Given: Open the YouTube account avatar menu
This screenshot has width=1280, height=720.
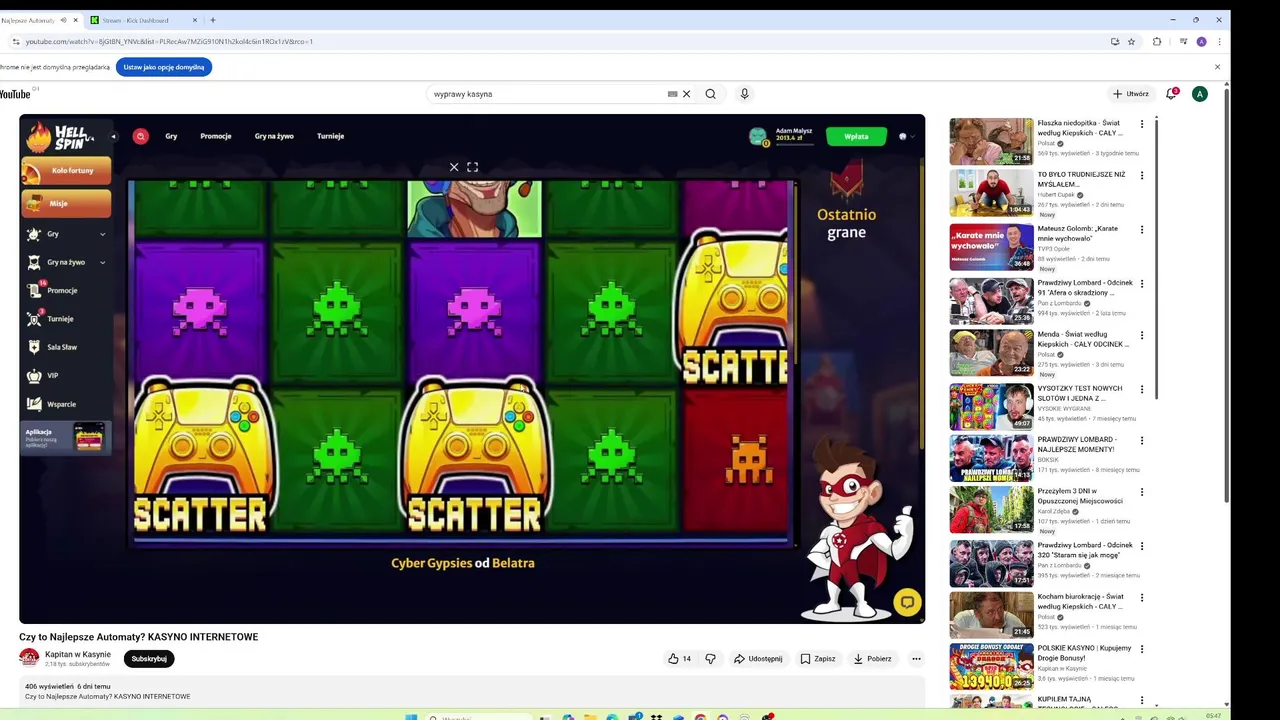Looking at the screenshot, I should (1200, 94).
